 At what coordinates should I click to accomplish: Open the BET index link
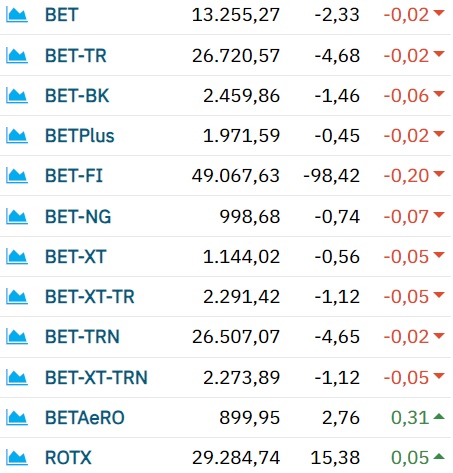[62, 15]
